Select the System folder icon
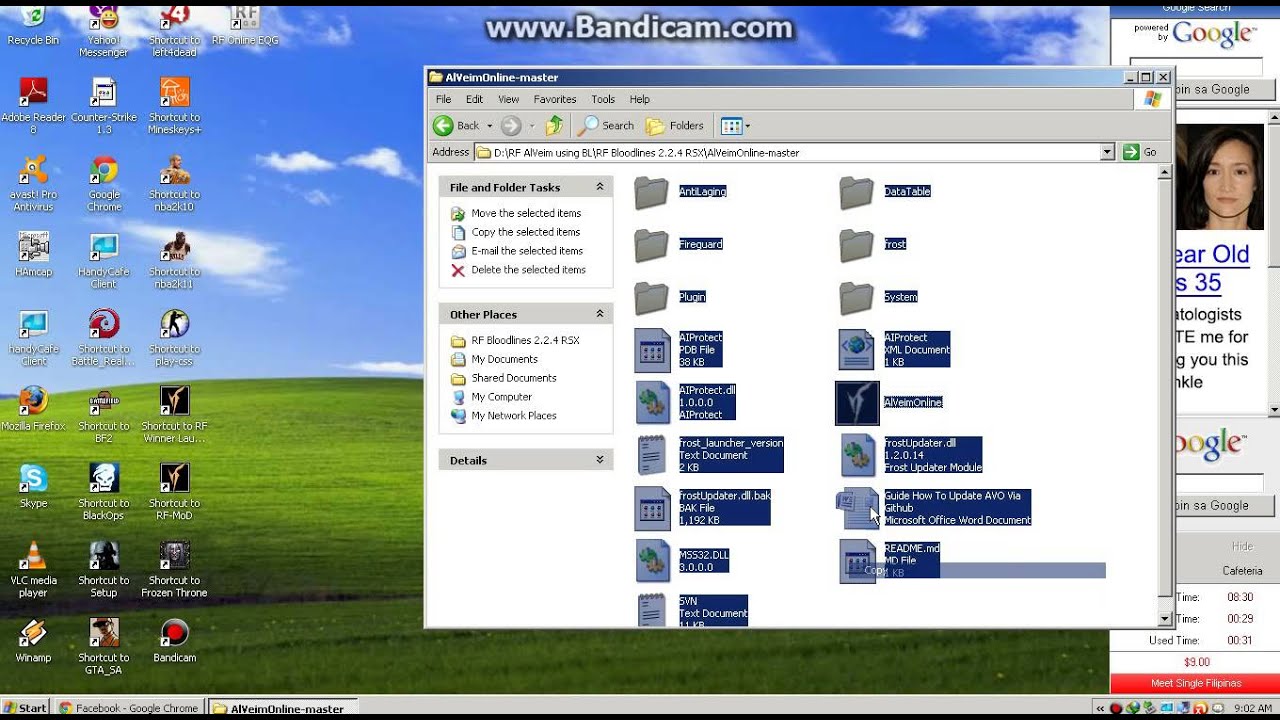The height and width of the screenshot is (720, 1280). click(856, 297)
